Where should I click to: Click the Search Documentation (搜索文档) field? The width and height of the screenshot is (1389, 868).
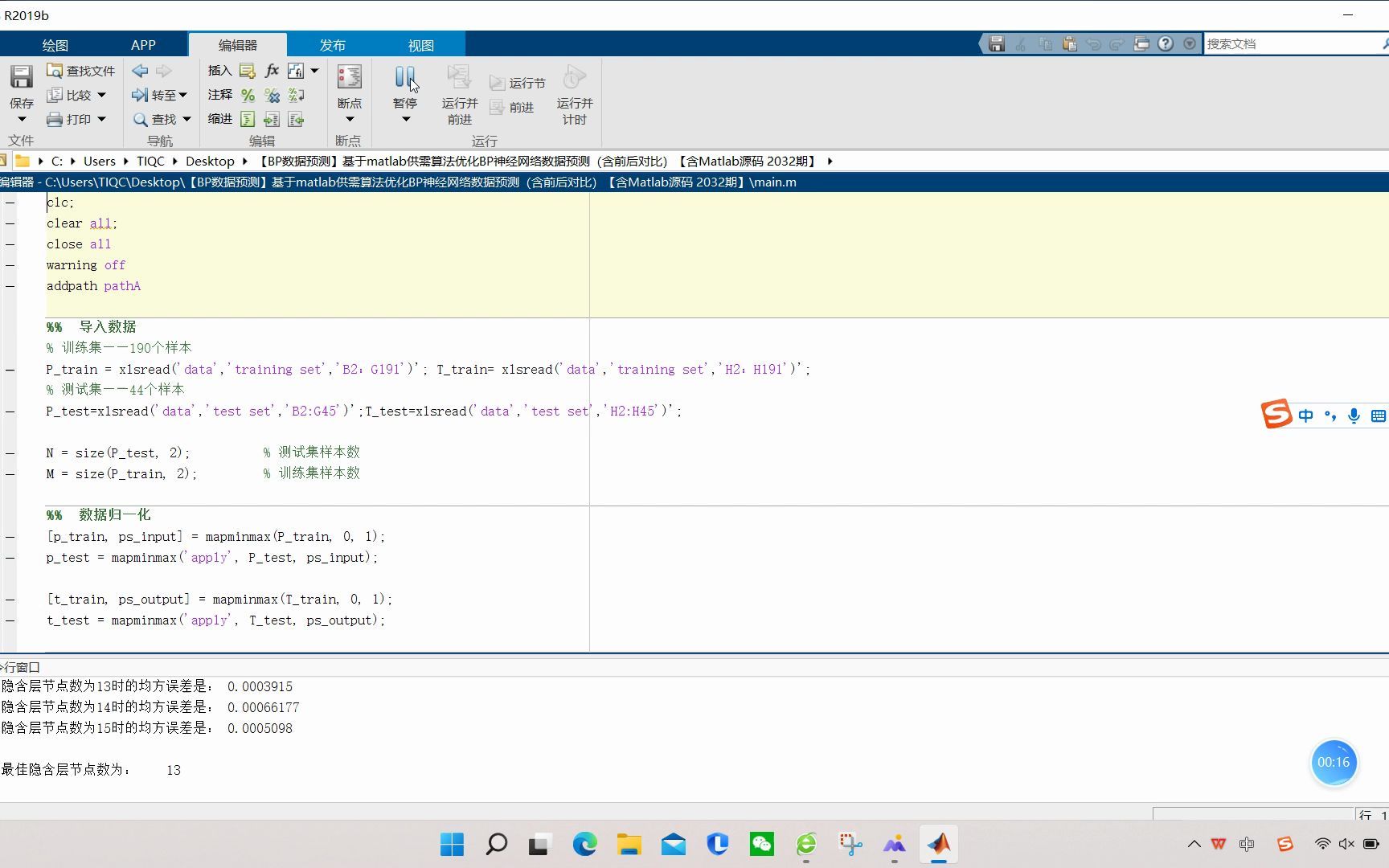click(x=1296, y=44)
